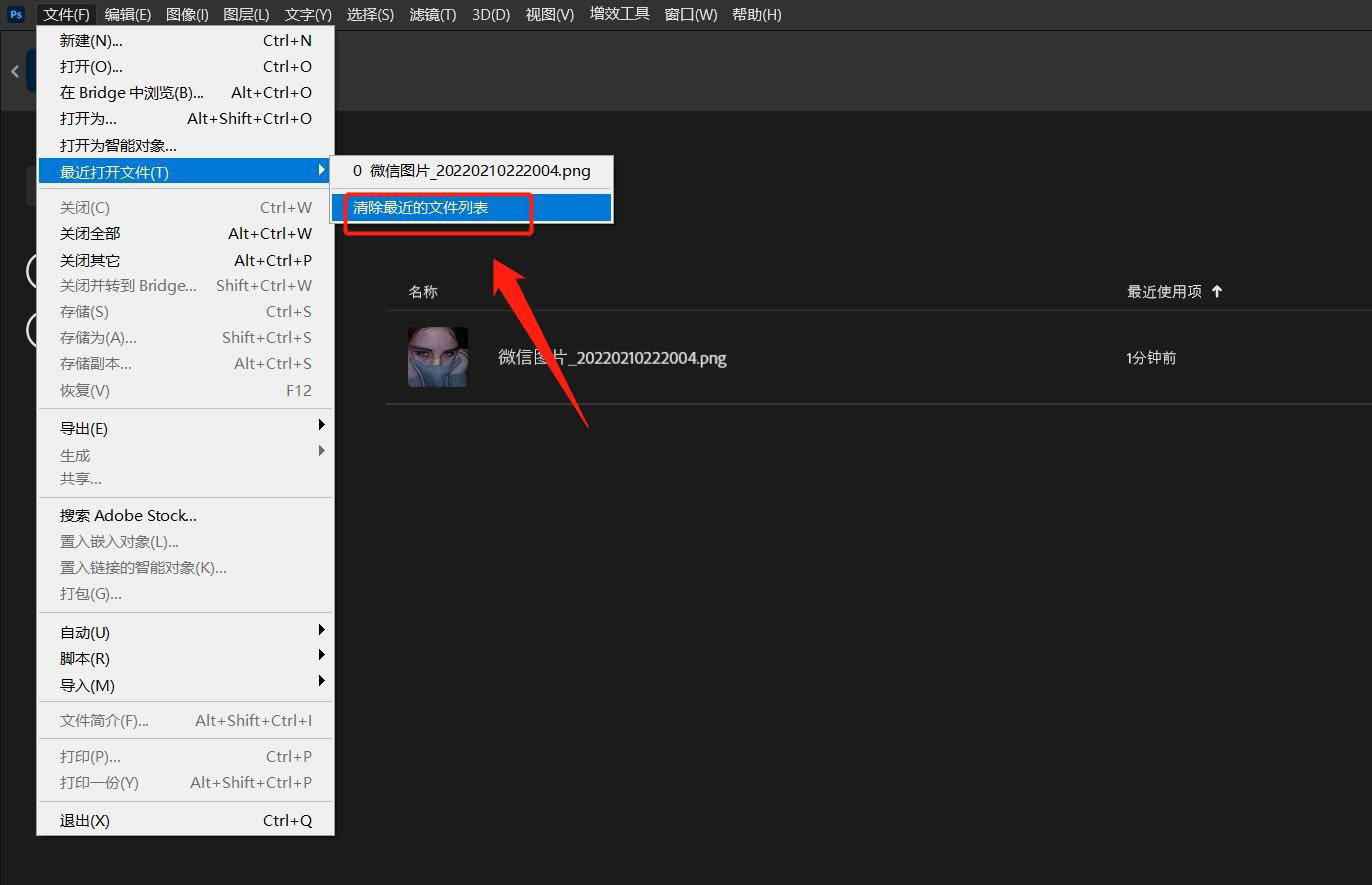Toggle sort direction arrow beside 最近使用项

coord(1217,292)
